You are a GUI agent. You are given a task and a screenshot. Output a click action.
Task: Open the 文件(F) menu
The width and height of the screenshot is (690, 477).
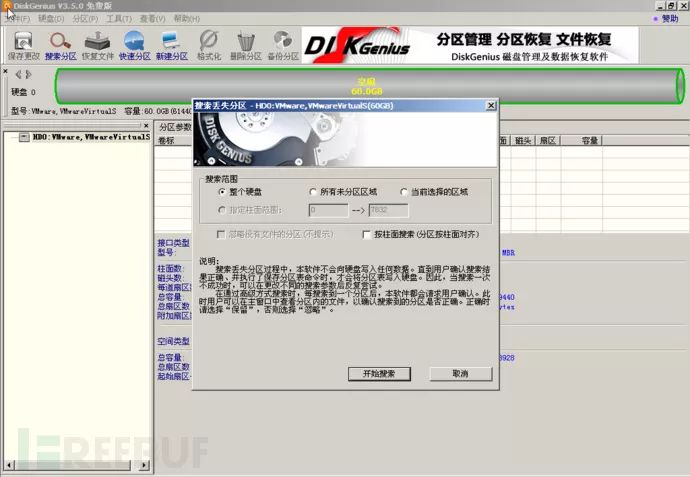coord(18,18)
